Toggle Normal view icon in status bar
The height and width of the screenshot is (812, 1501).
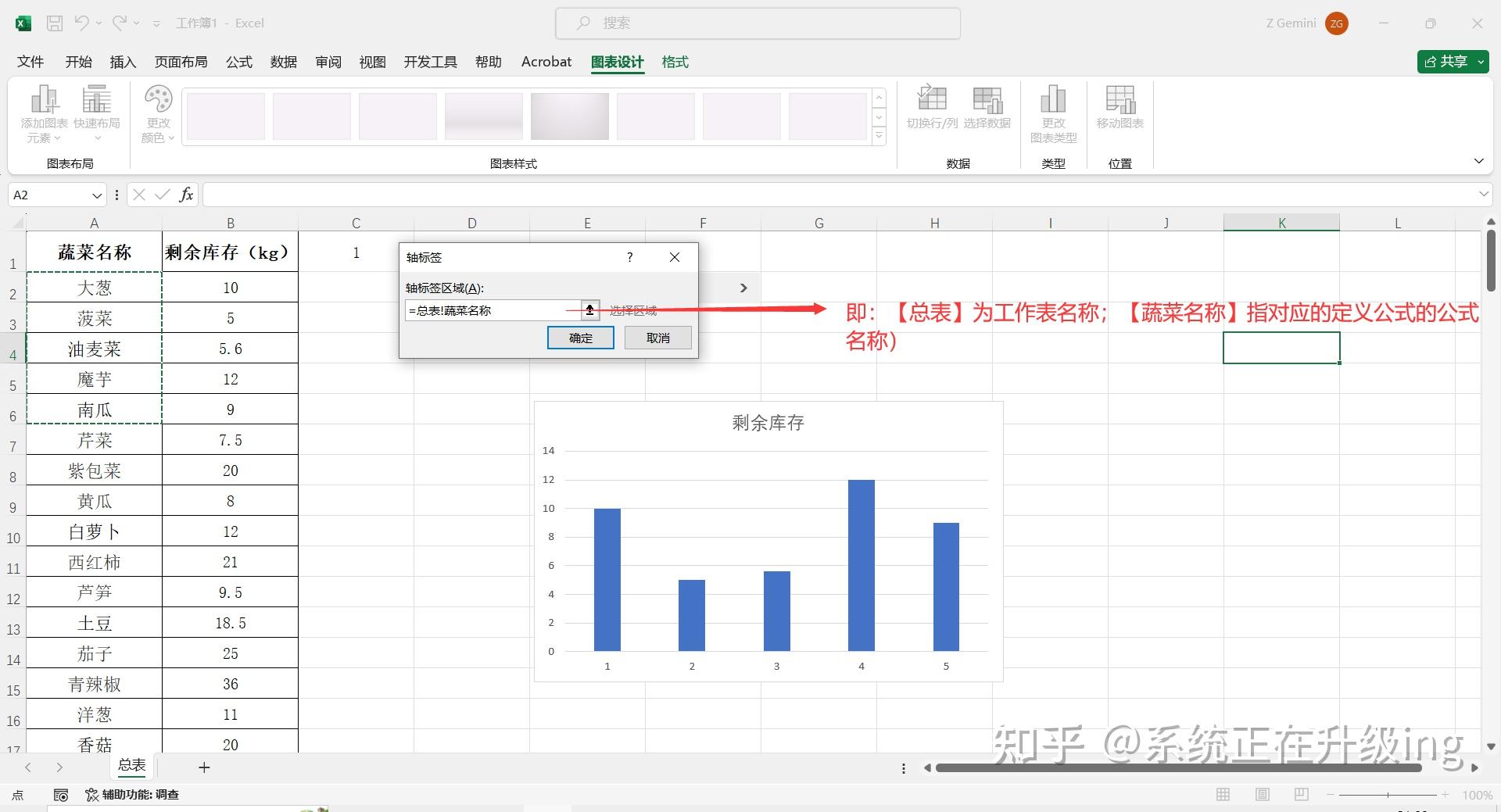[x=1222, y=794]
